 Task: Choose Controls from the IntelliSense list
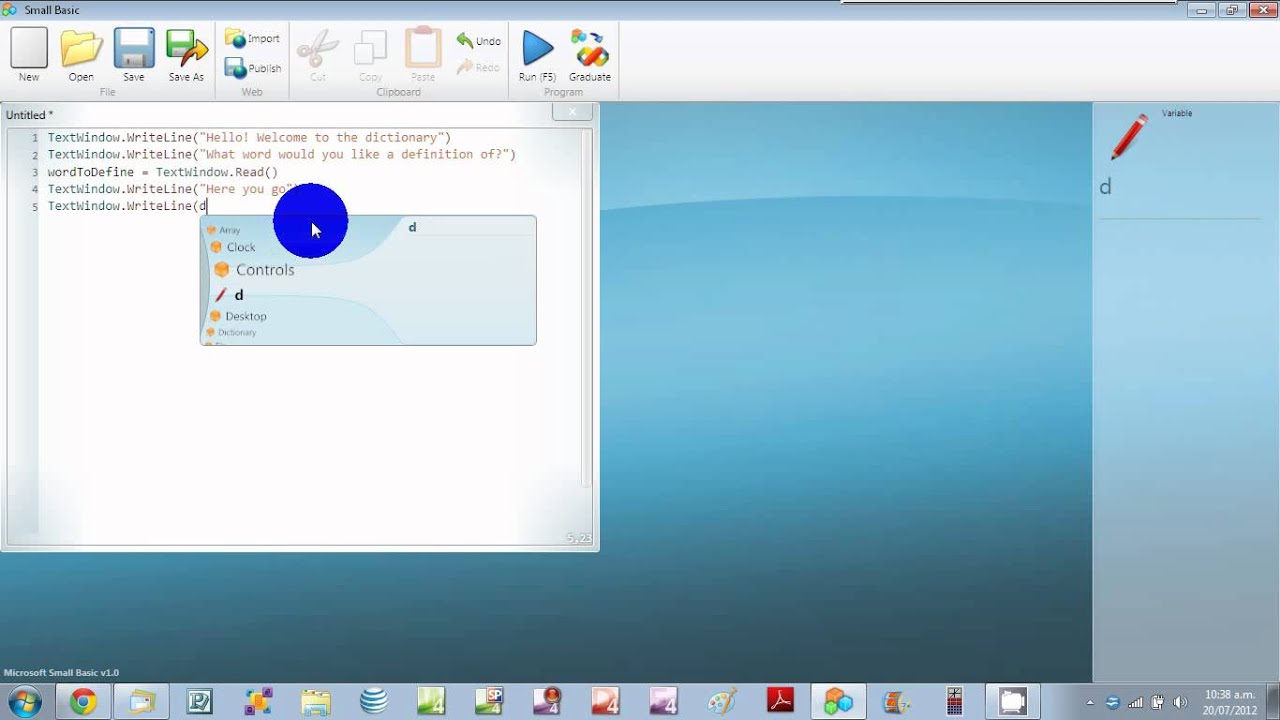[x=255, y=270]
